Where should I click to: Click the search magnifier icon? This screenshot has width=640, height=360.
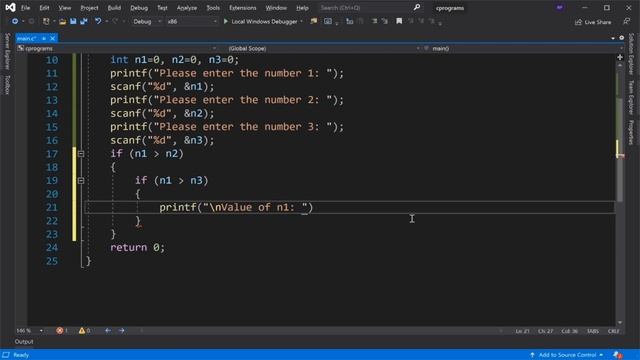click(416, 8)
